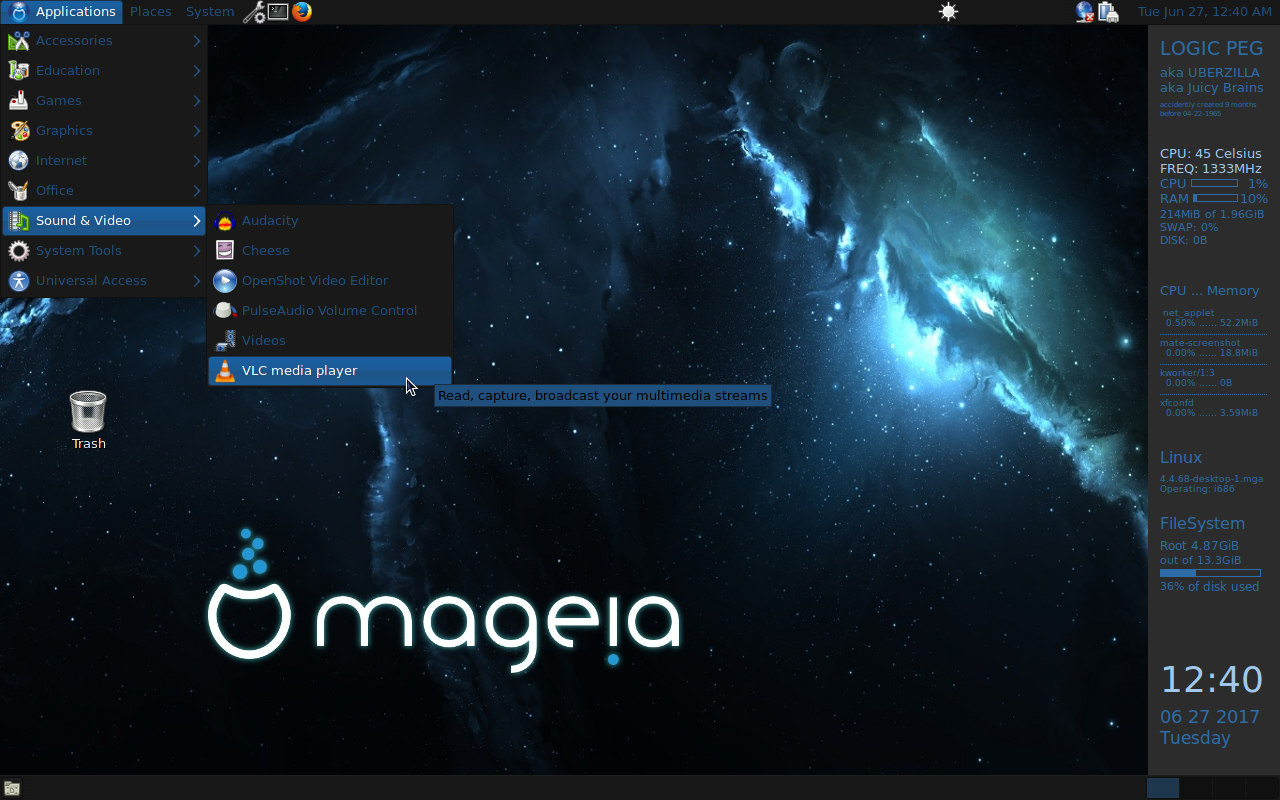1280x800 pixels.
Task: Click the network applet tray icon
Action: pos(1085,12)
